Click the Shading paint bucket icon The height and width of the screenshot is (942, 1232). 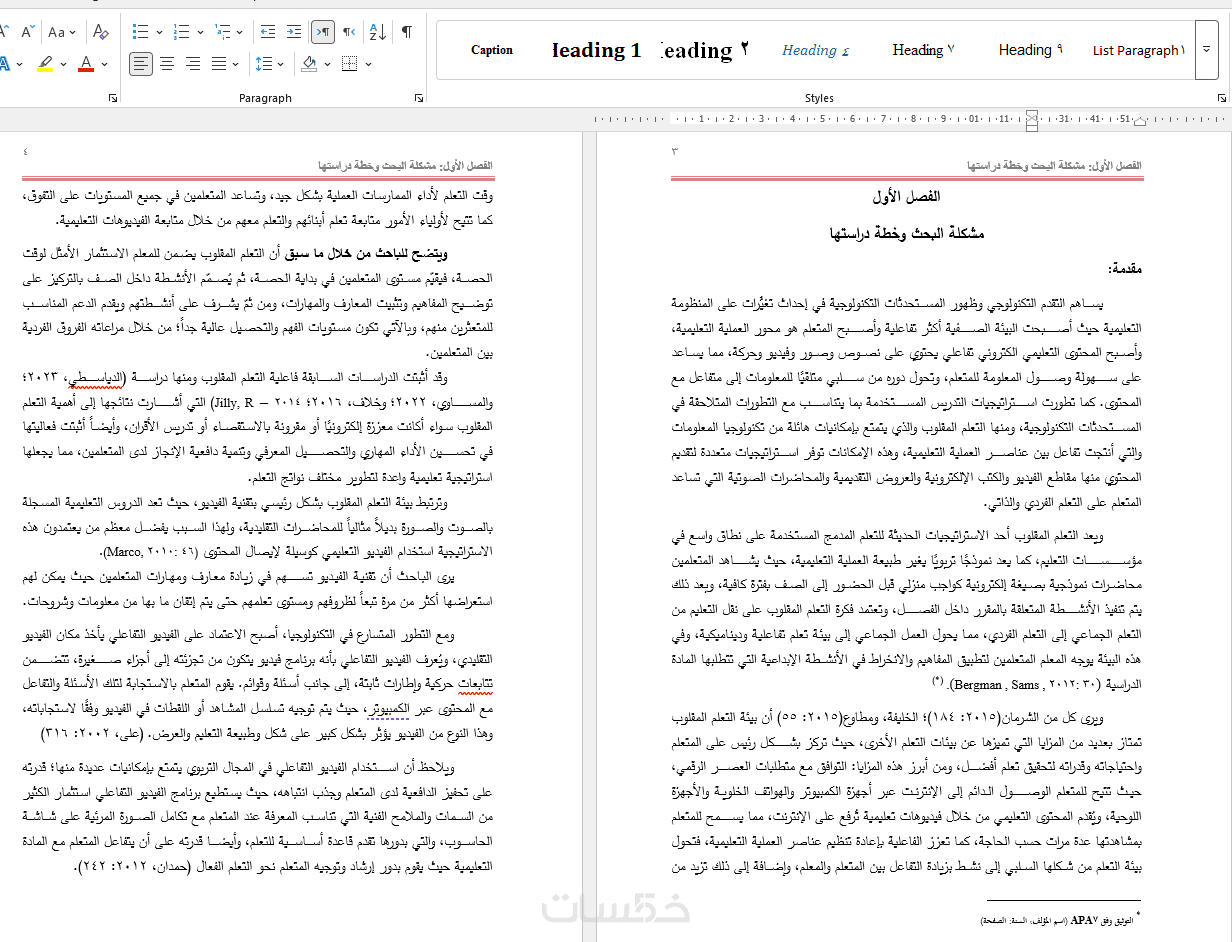pos(308,64)
